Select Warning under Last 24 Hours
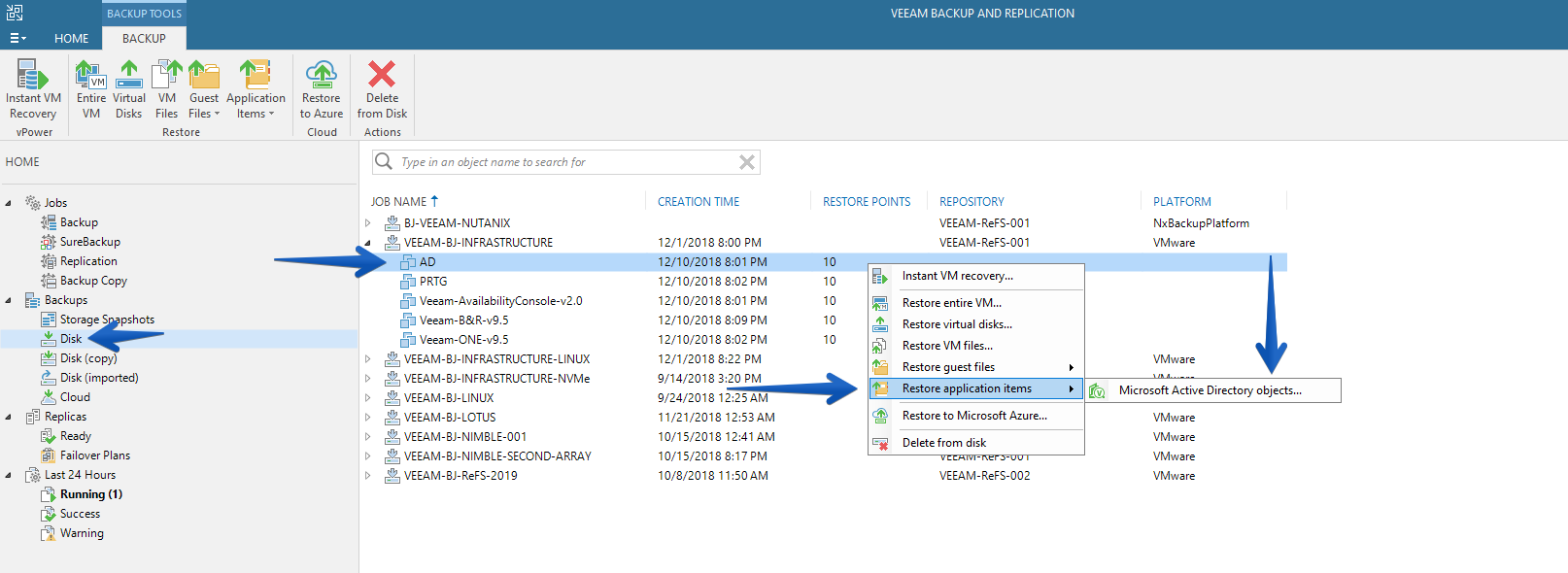The height and width of the screenshot is (573, 1568). (x=82, y=533)
